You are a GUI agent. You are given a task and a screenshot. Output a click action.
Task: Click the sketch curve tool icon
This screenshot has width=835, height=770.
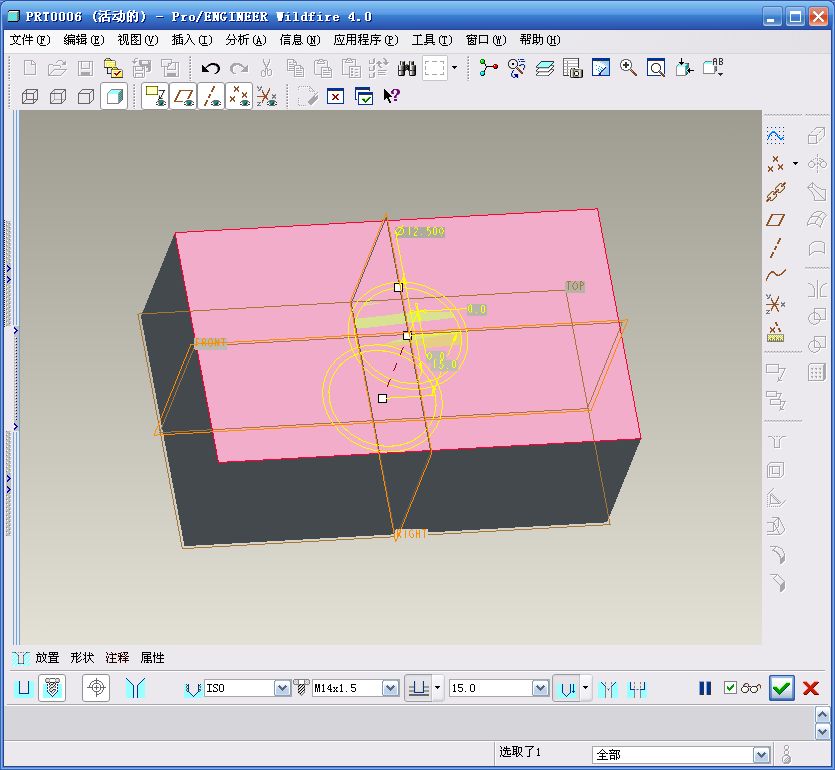[x=776, y=135]
